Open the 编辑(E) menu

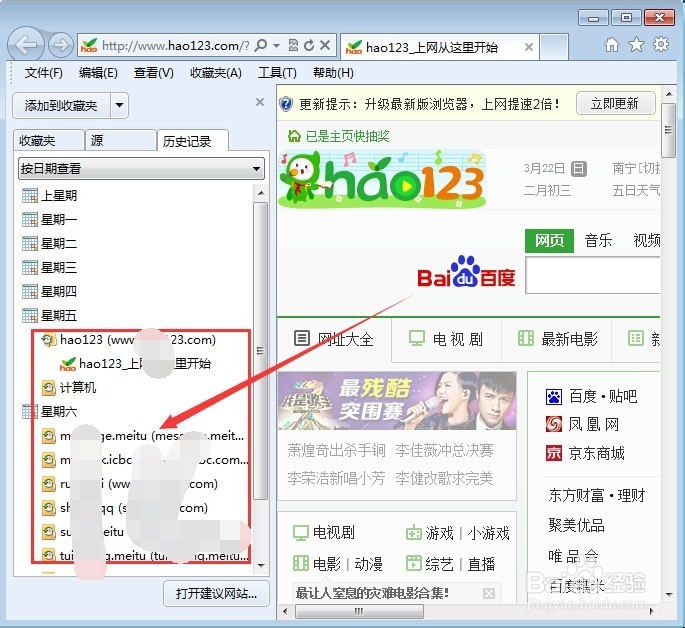[x=98, y=72]
